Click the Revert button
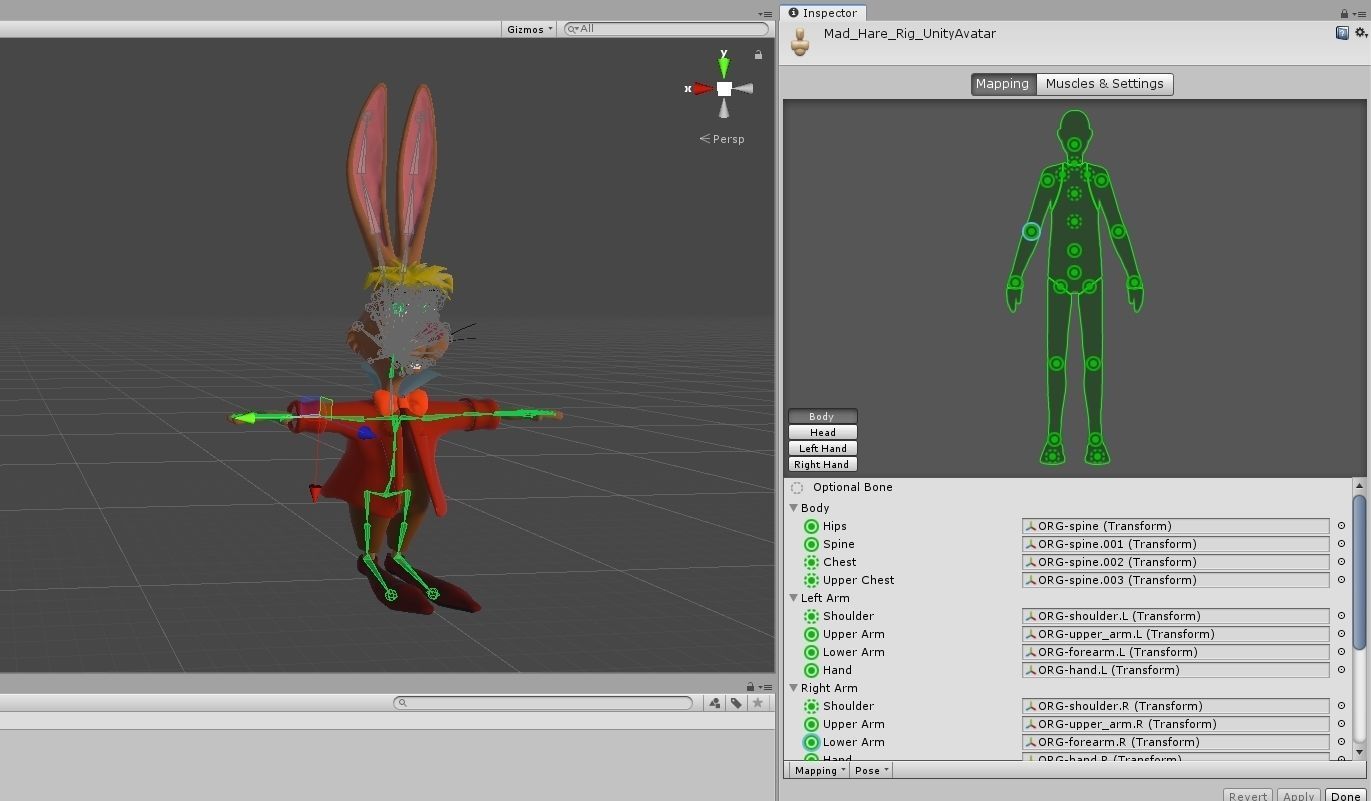 click(1248, 796)
